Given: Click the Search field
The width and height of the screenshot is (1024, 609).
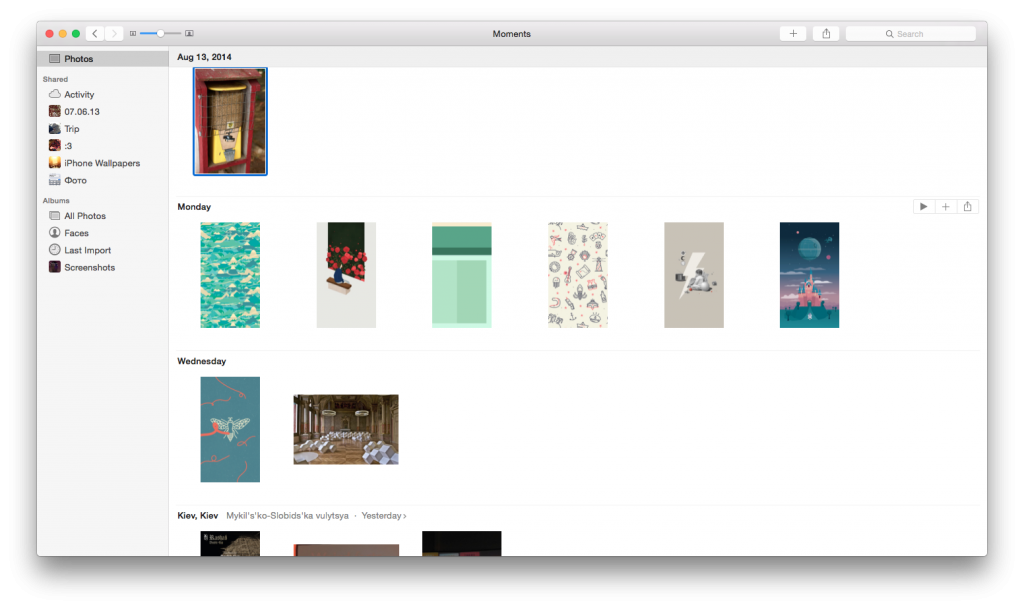Looking at the screenshot, I should pyautogui.click(x=910, y=34).
